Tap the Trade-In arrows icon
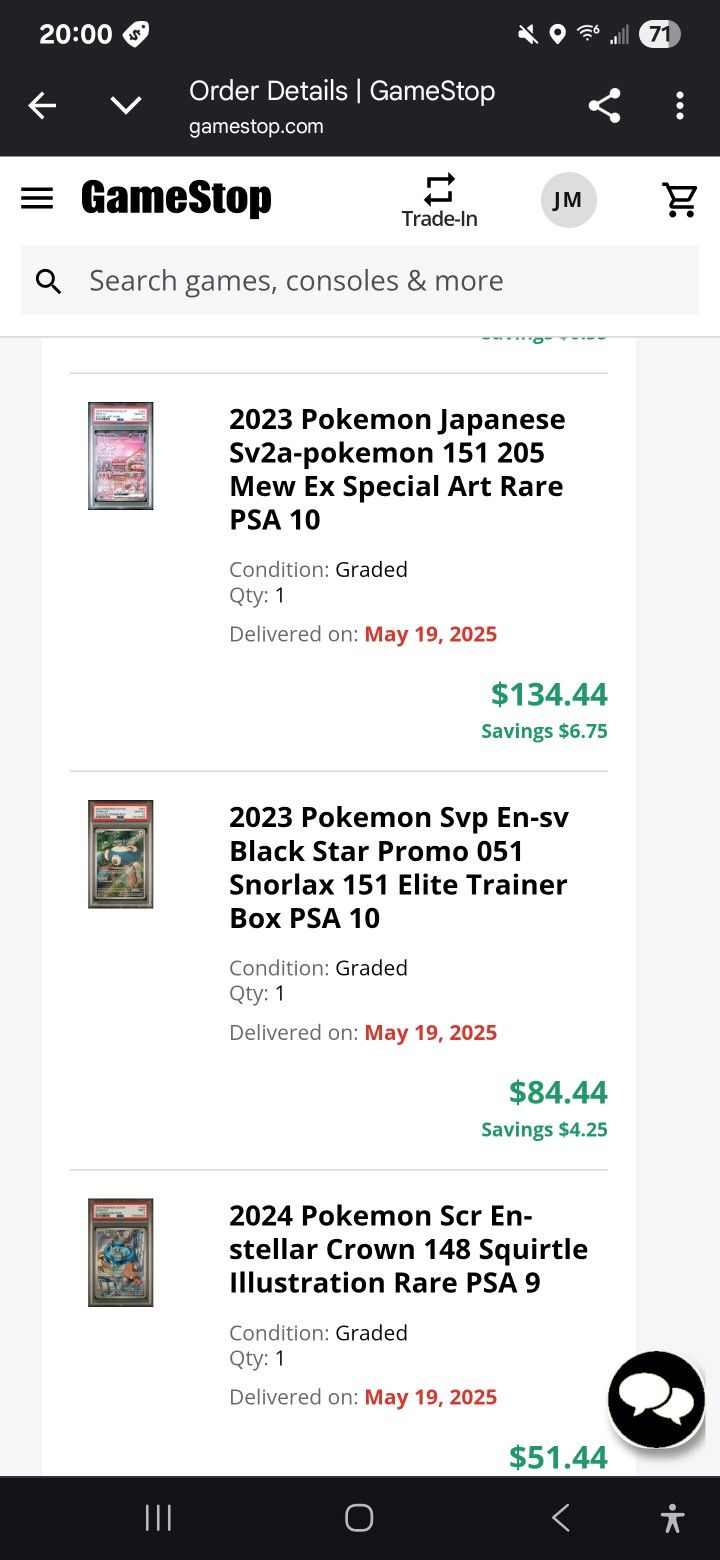 439,188
